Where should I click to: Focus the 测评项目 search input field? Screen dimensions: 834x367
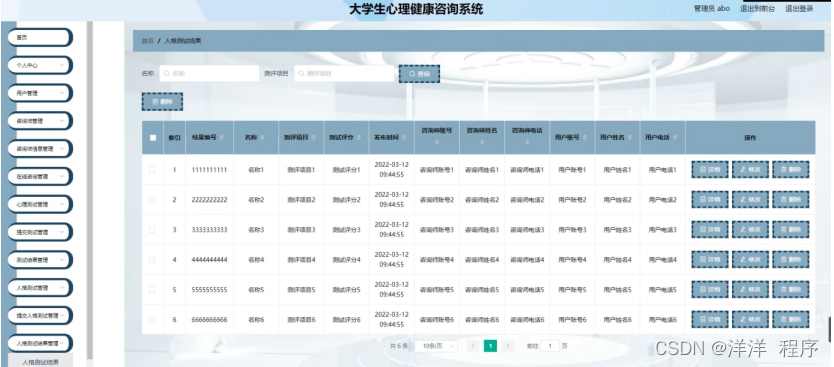(344, 74)
